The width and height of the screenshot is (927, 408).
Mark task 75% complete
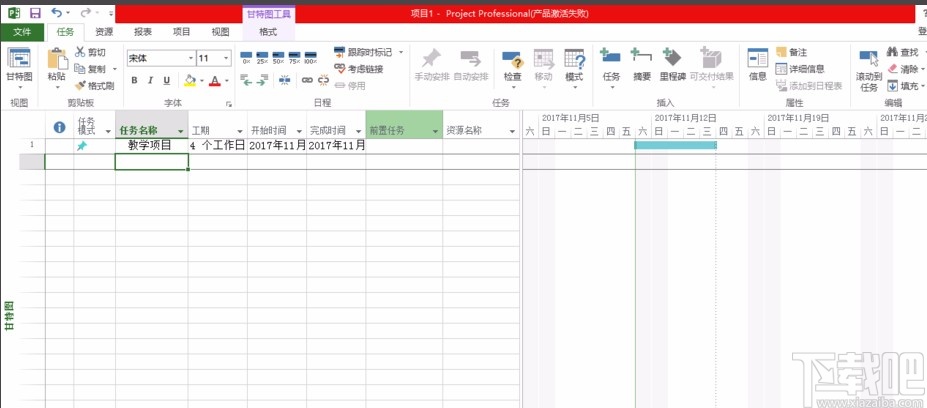pyautogui.click(x=294, y=58)
